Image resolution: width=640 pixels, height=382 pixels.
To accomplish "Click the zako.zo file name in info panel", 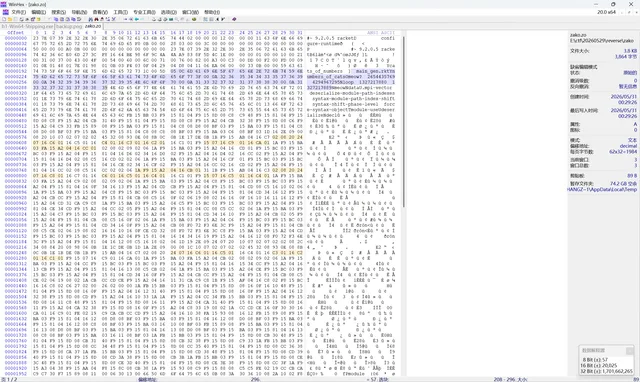I will click(x=578, y=35).
